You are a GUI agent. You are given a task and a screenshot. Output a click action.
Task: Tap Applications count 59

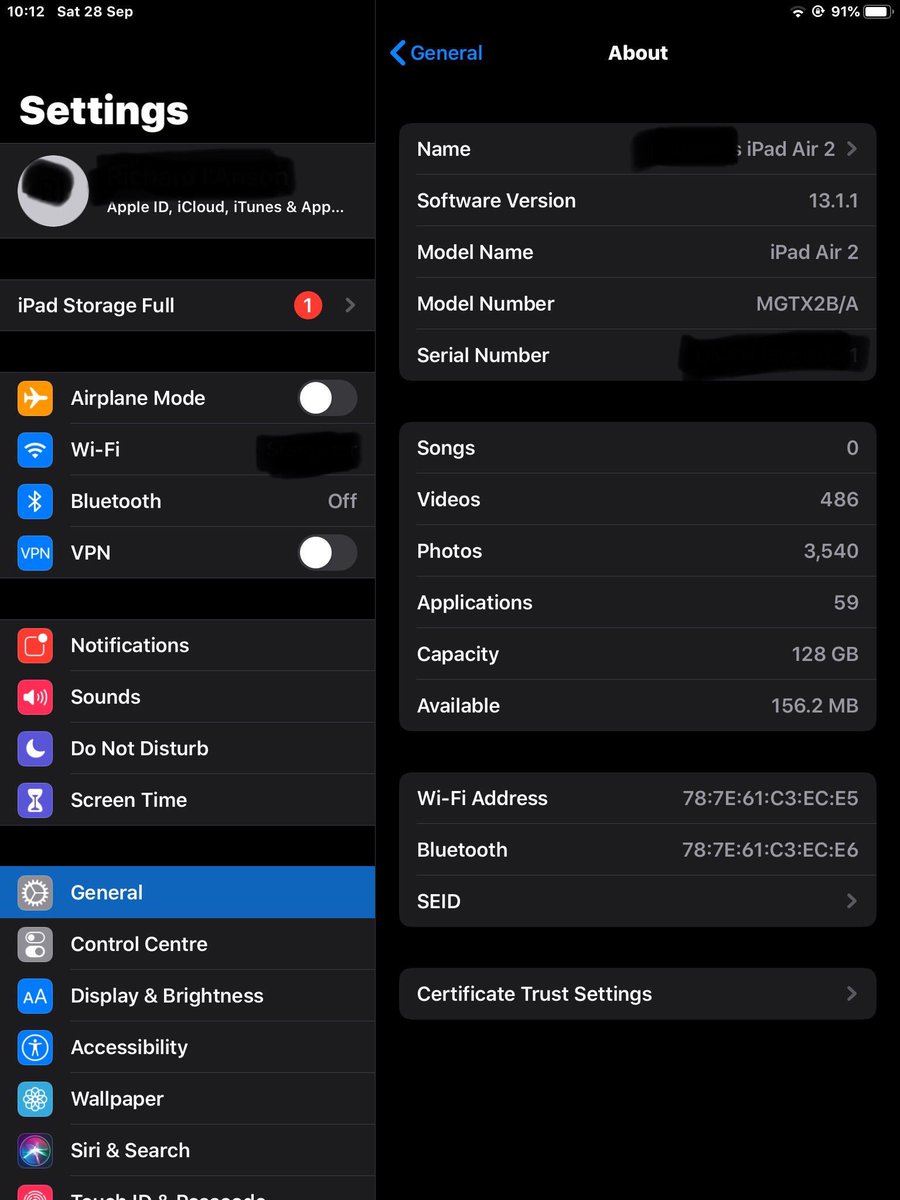pyautogui.click(x=846, y=603)
